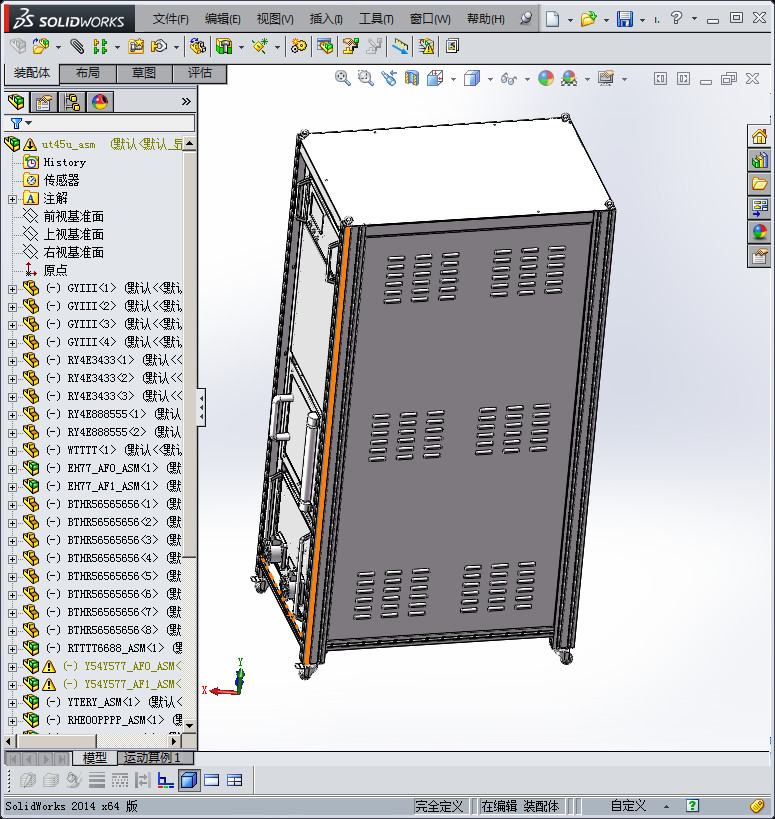Open the FeatureManager design tree tab
This screenshot has width=775, height=819.
(x=16, y=102)
